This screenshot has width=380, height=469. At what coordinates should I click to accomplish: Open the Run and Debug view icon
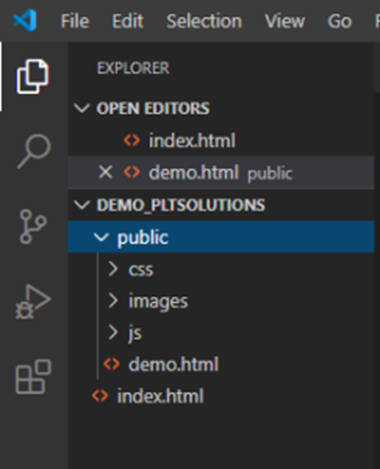(x=33, y=302)
